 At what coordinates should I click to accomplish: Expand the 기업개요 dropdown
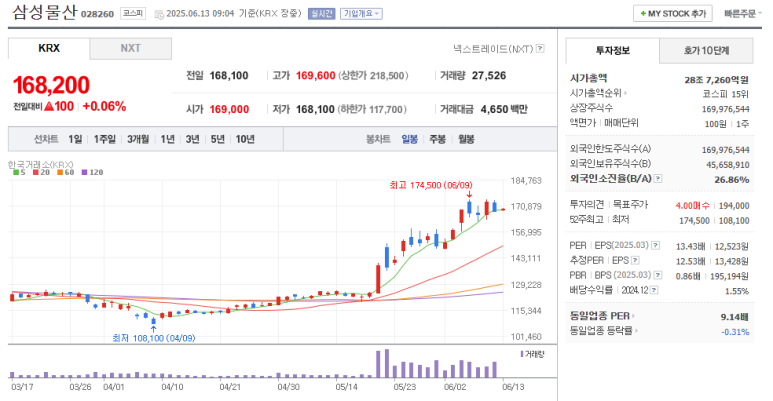coord(361,14)
